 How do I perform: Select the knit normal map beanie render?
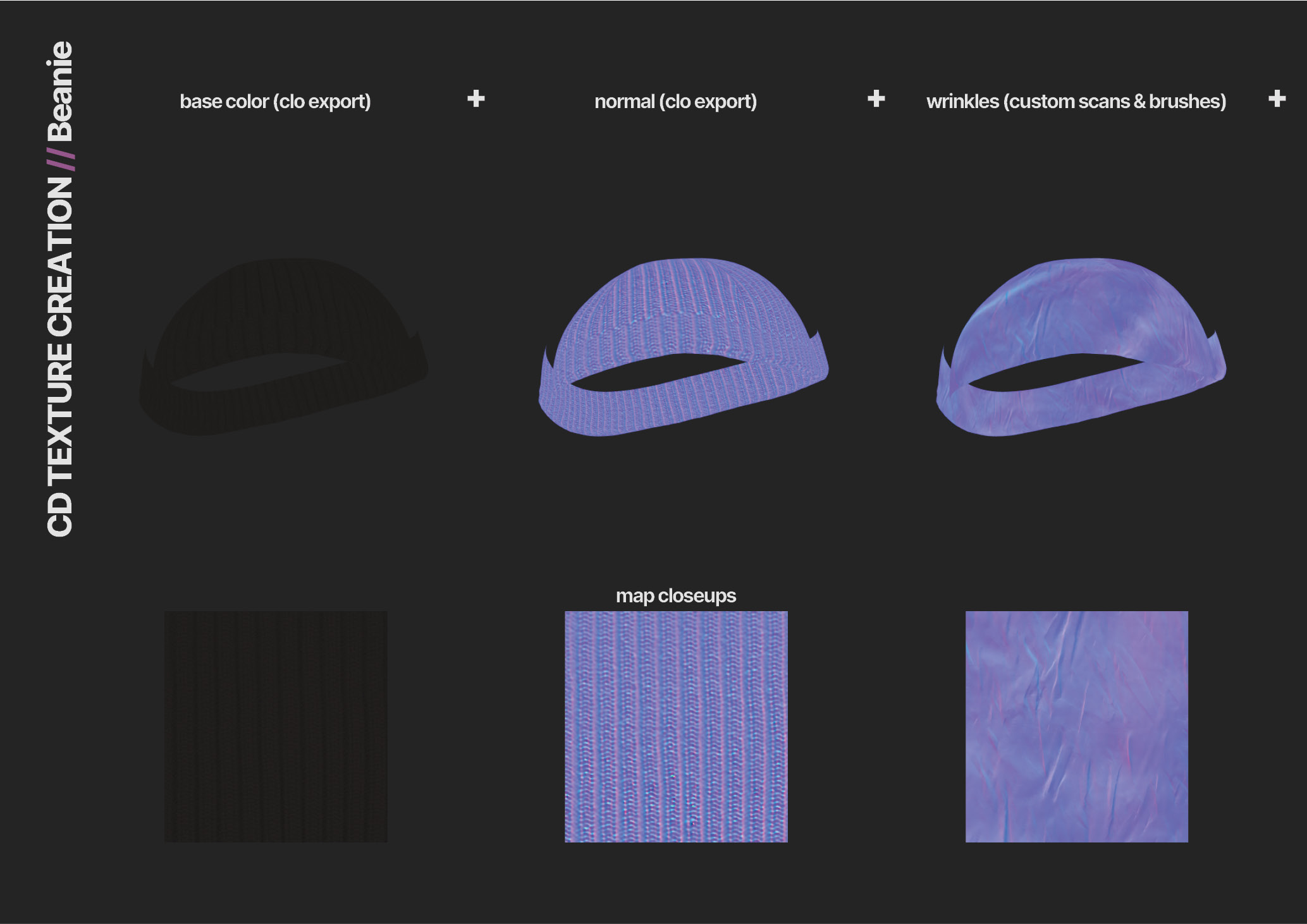tap(684, 347)
